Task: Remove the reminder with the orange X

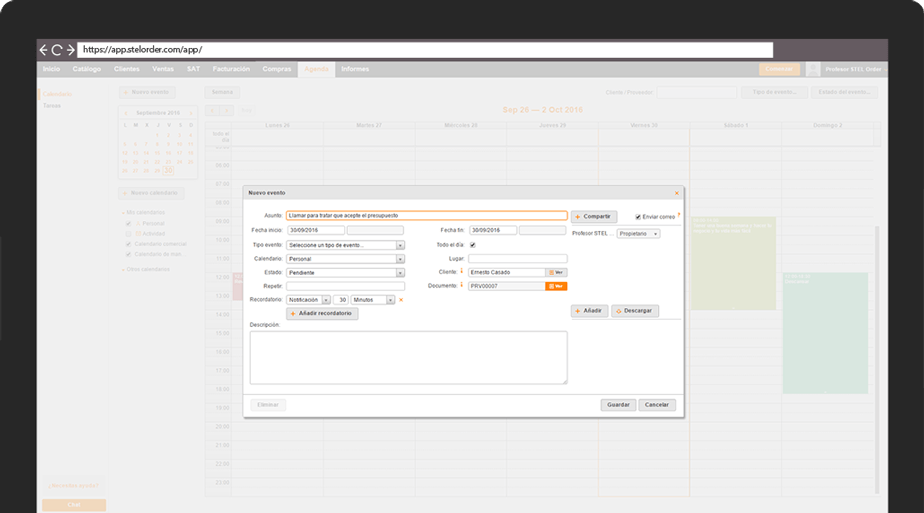Action: (x=401, y=300)
